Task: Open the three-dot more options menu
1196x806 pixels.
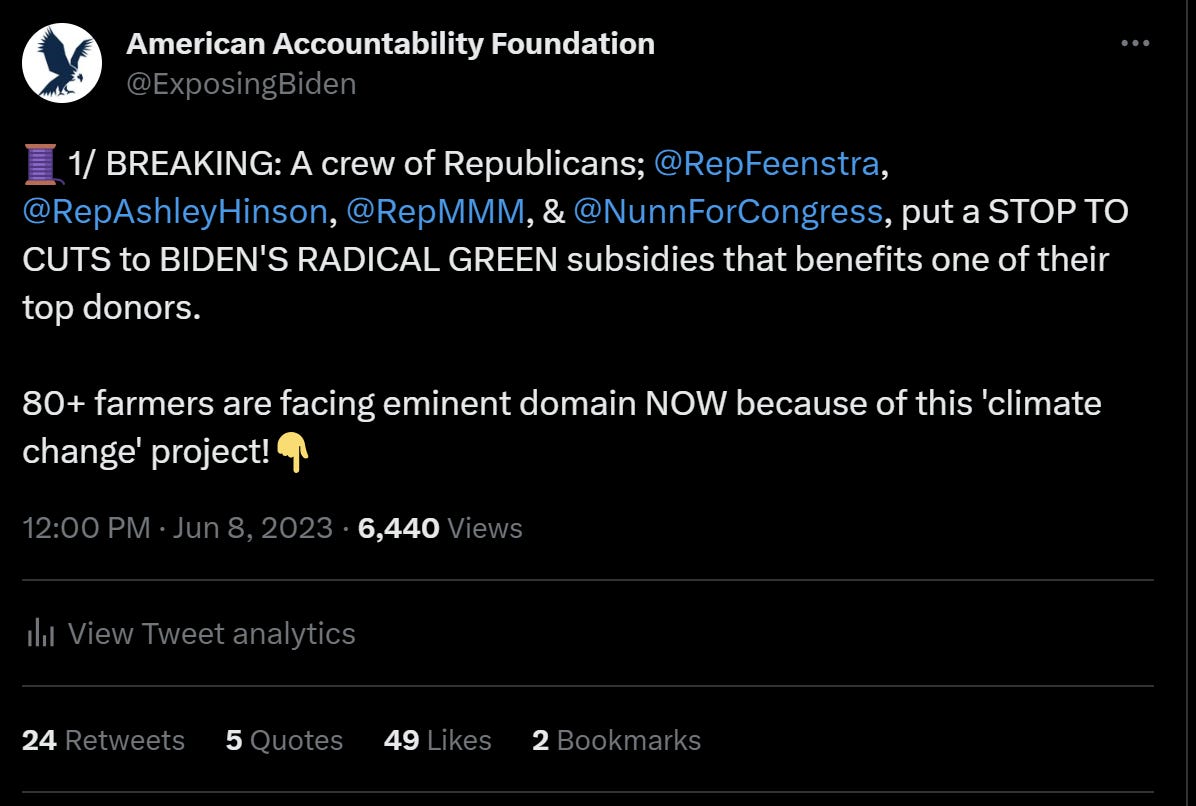Action: (1135, 44)
